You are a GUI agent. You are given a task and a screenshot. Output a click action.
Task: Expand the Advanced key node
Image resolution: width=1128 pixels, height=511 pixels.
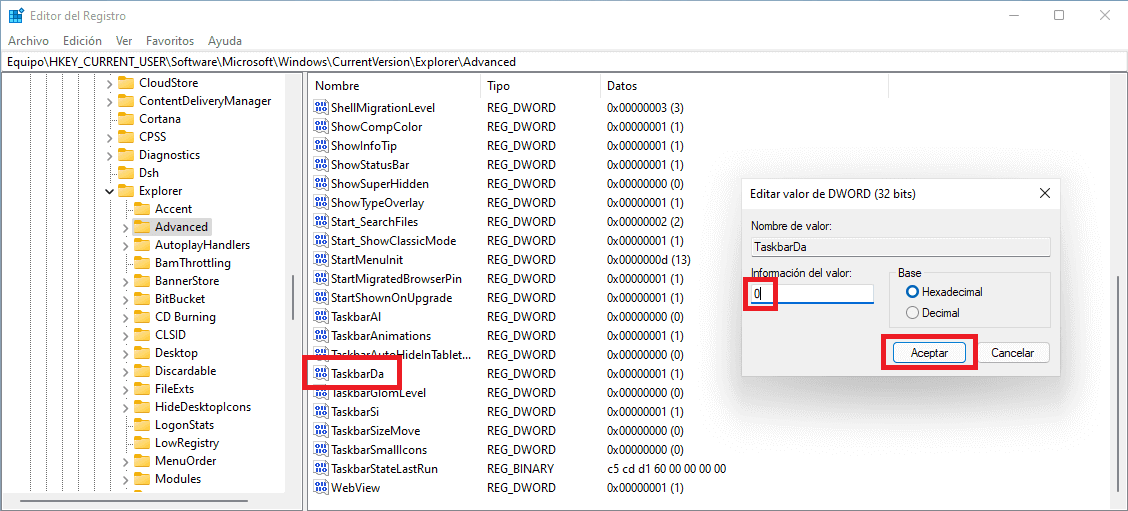pos(125,227)
